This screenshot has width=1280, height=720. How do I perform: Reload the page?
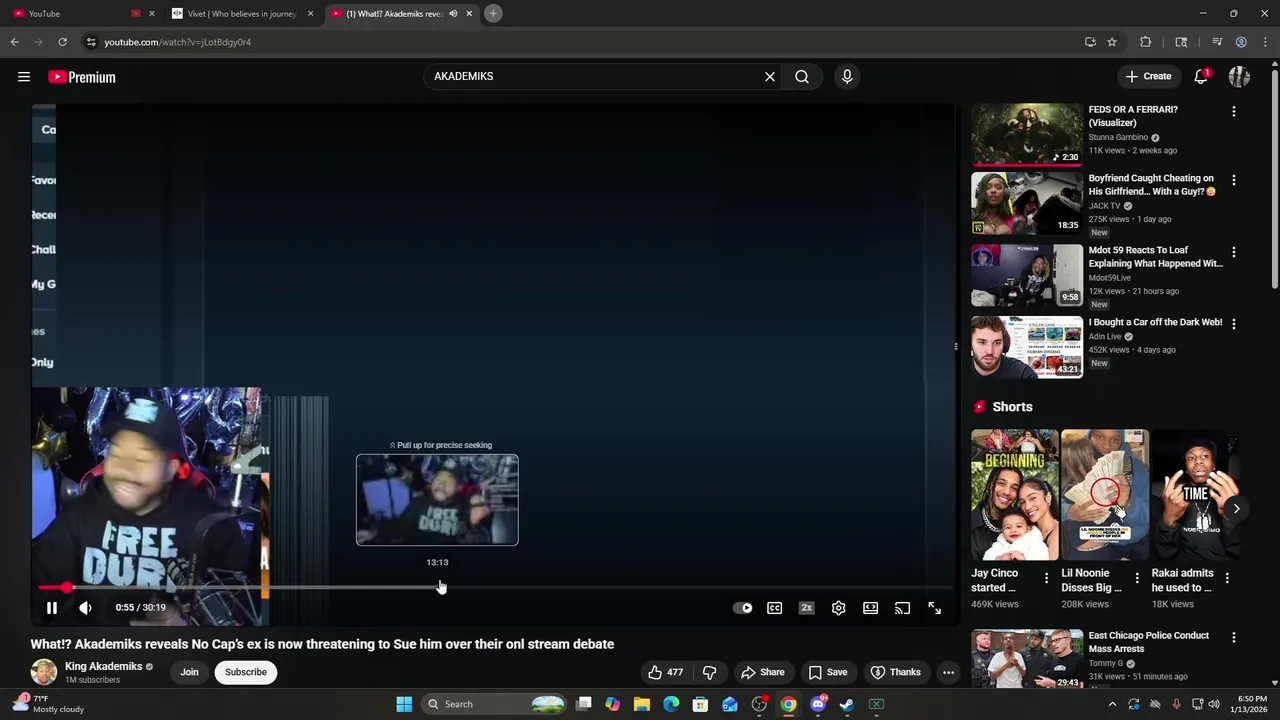pyautogui.click(x=62, y=42)
